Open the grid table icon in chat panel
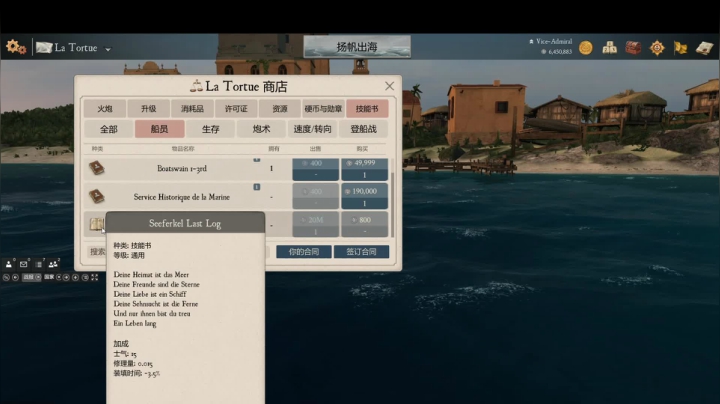Screen dimensions: 720x404 [x=39, y=264]
